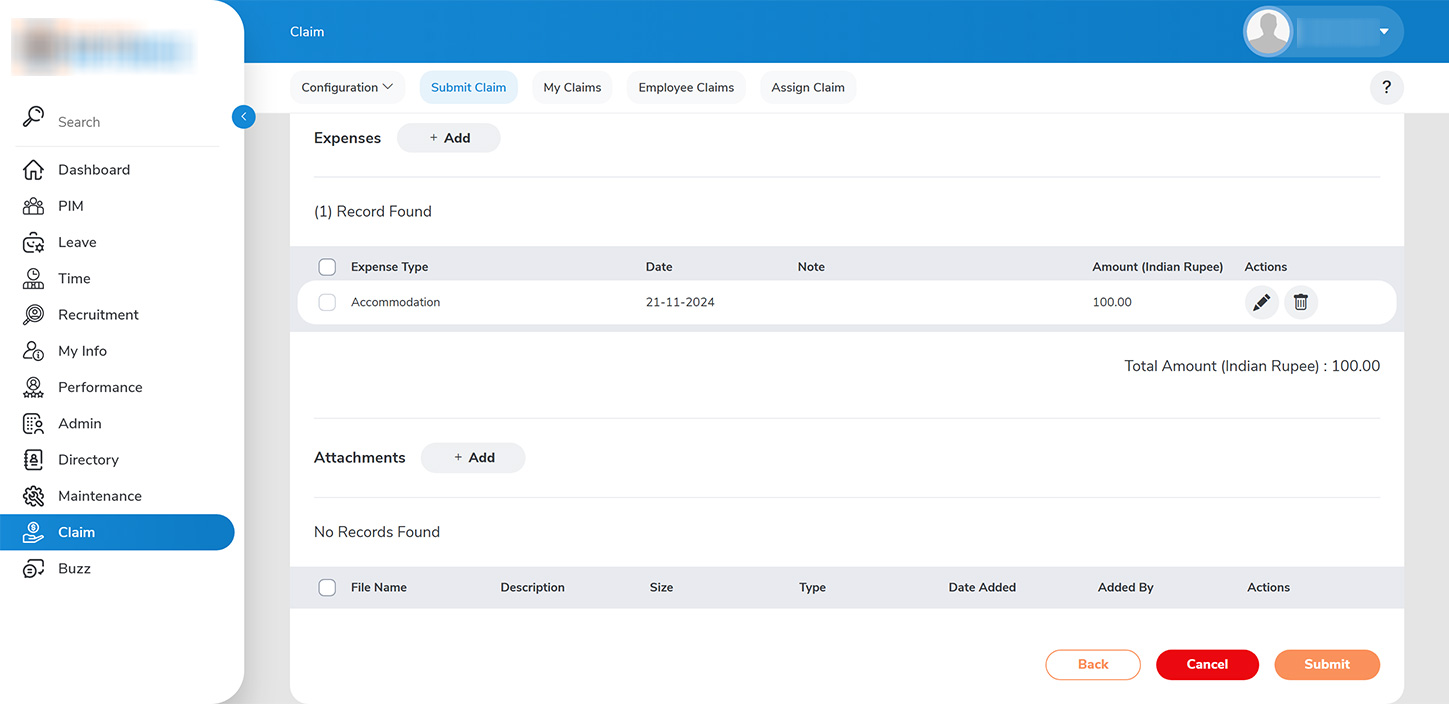Click the Performance icon in sidebar
The image size is (1449, 704).
tap(34, 387)
